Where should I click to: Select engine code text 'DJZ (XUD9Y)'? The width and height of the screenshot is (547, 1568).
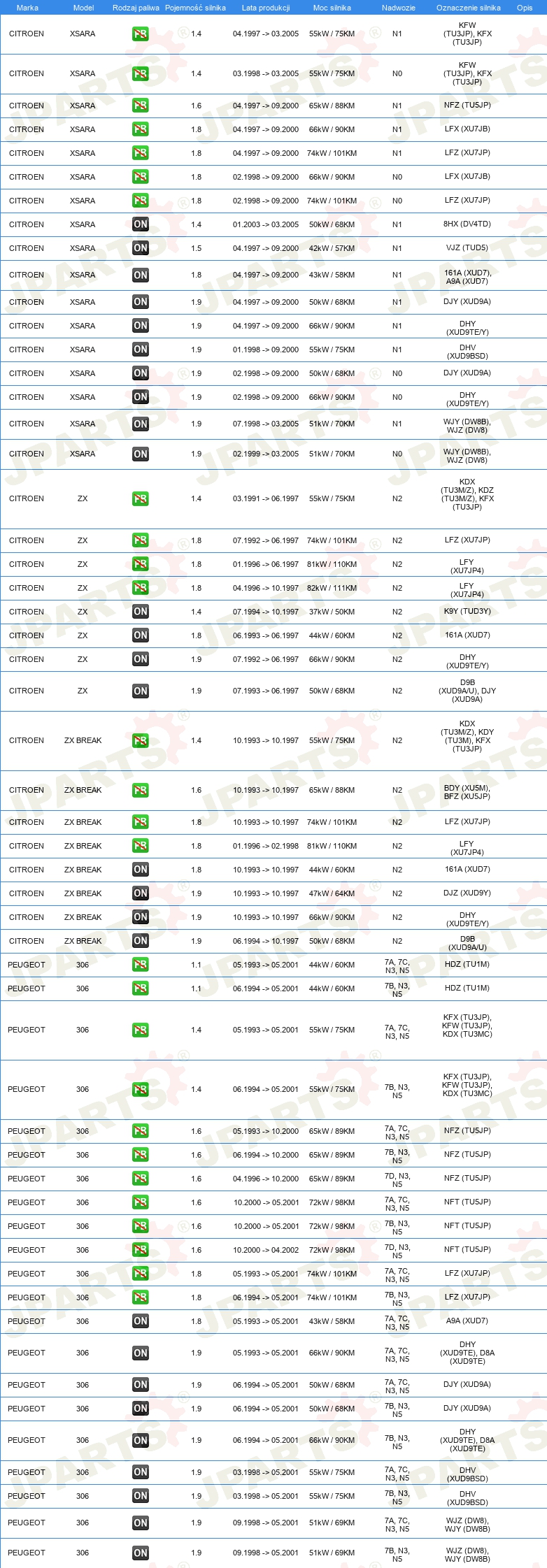tap(467, 893)
